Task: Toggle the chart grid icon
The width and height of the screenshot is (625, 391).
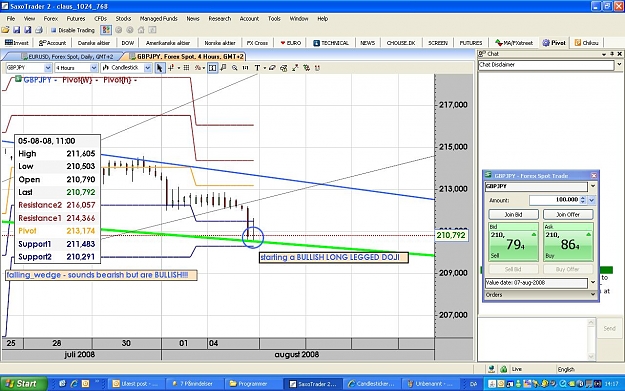Action: click(186, 68)
